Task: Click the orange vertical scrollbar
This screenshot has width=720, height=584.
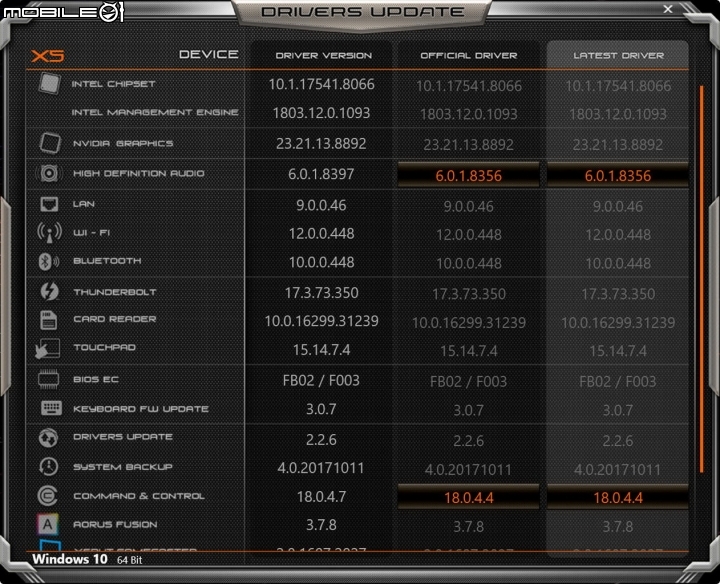Action: click(x=702, y=279)
